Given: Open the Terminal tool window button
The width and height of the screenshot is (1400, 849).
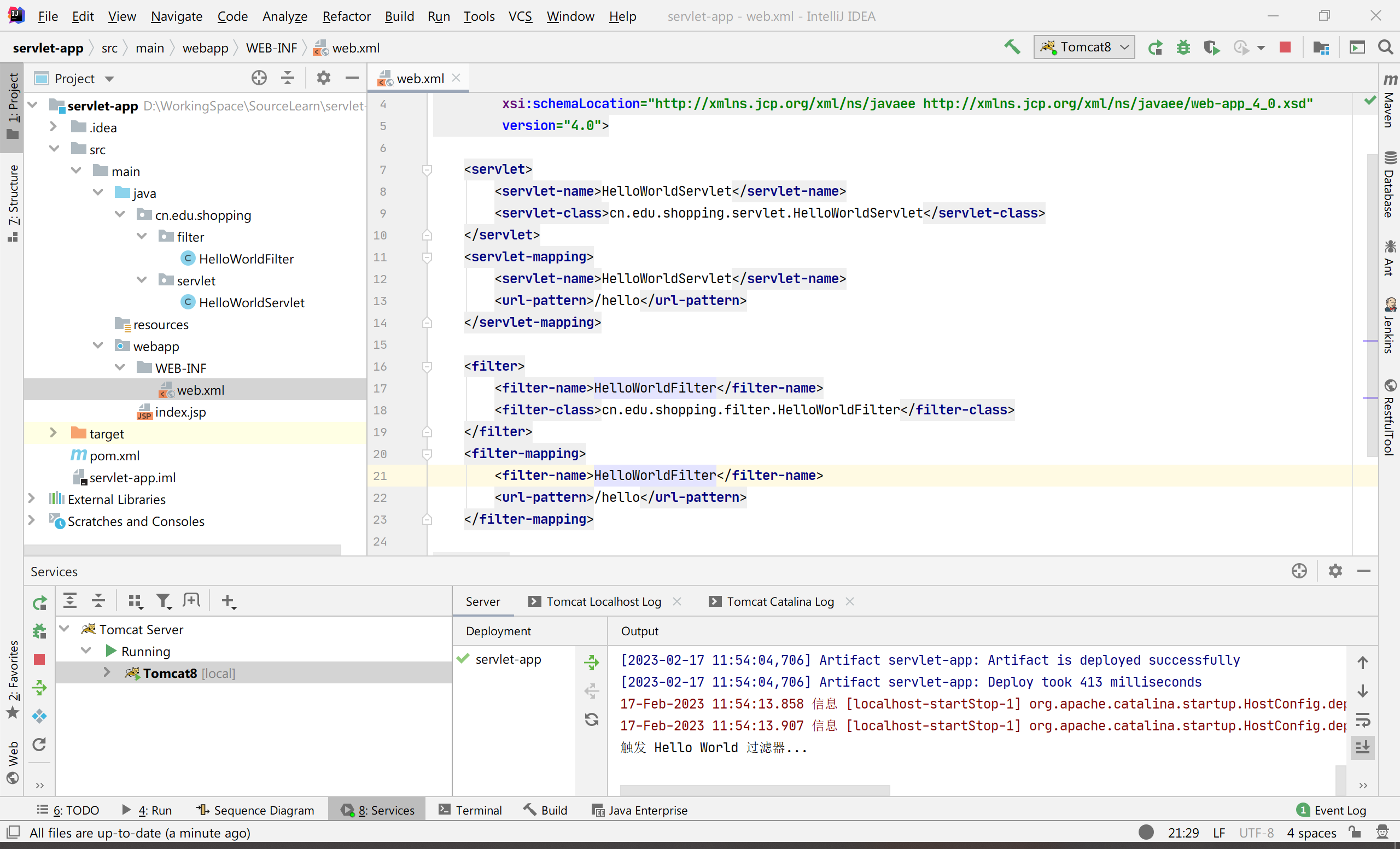Looking at the screenshot, I should tap(470, 810).
